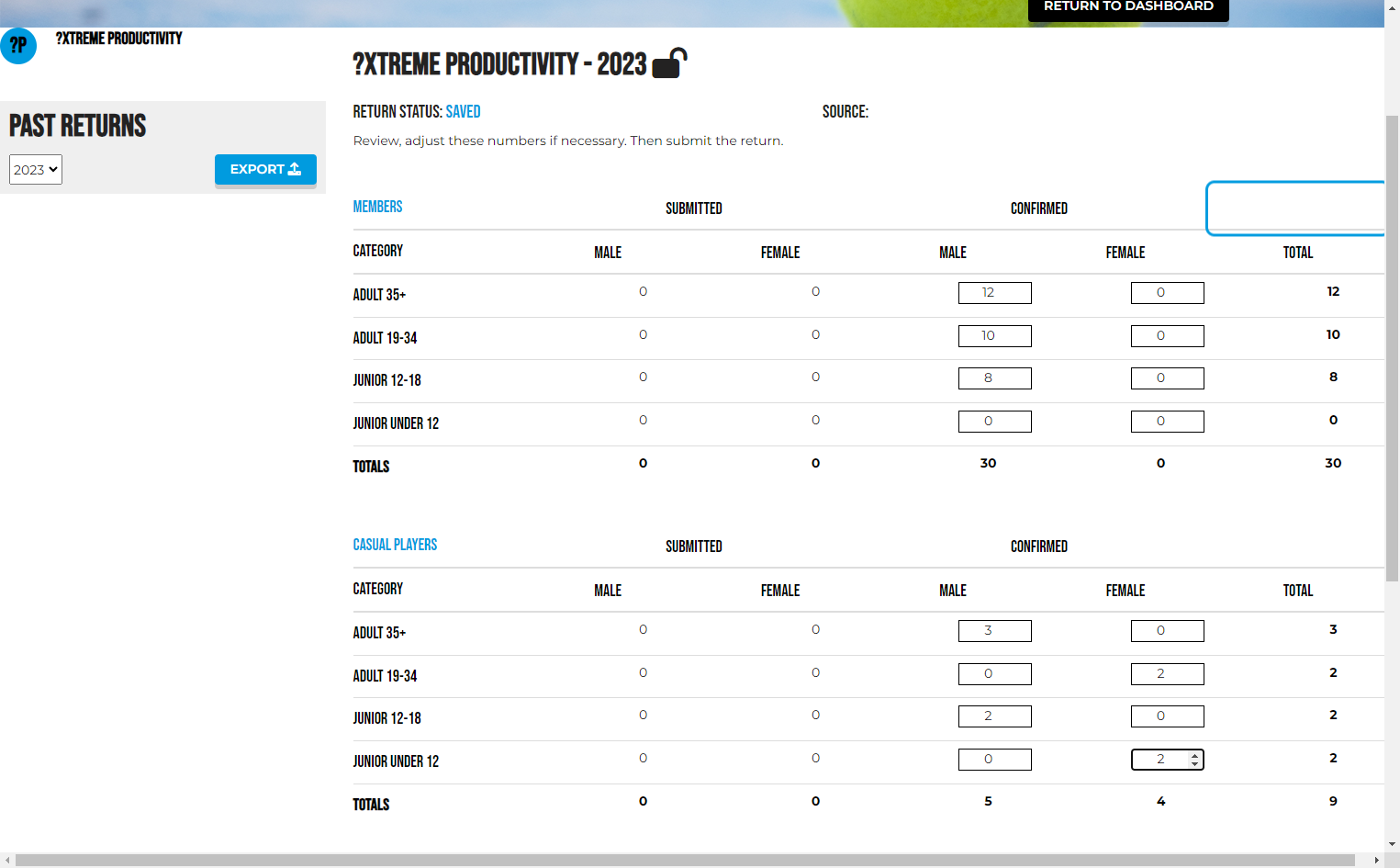Edit Members Adult 35+ confirmed male field
This screenshot has width=1400, height=868.
pyautogui.click(x=995, y=293)
